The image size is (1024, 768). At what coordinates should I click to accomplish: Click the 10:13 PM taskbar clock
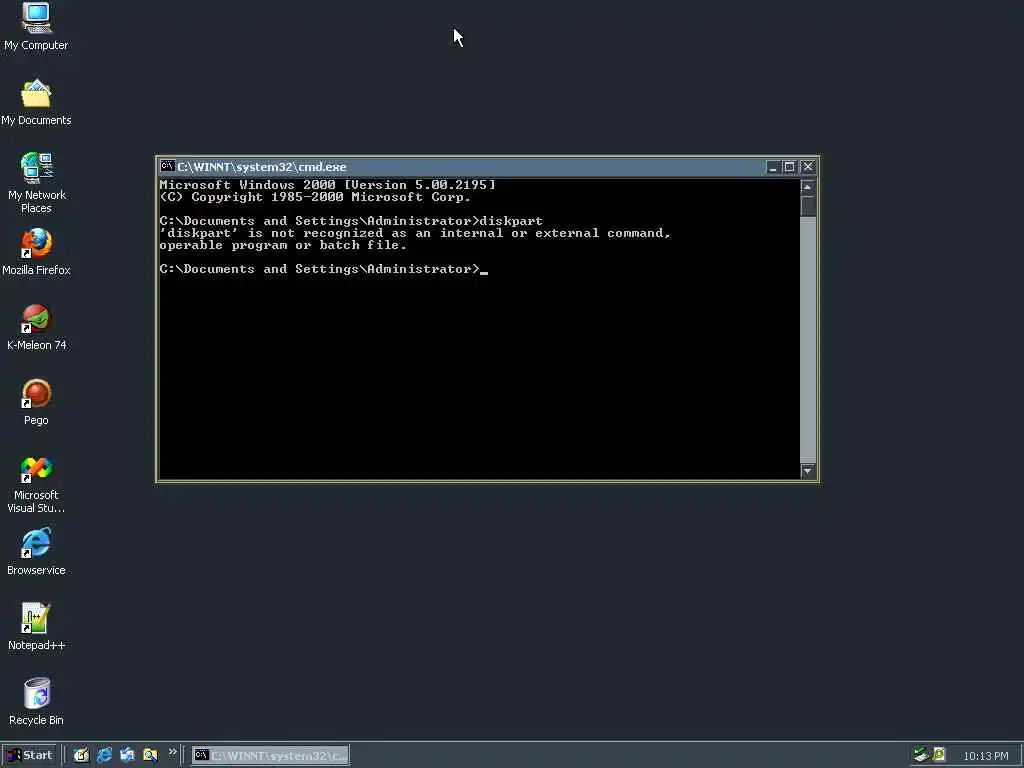point(985,756)
